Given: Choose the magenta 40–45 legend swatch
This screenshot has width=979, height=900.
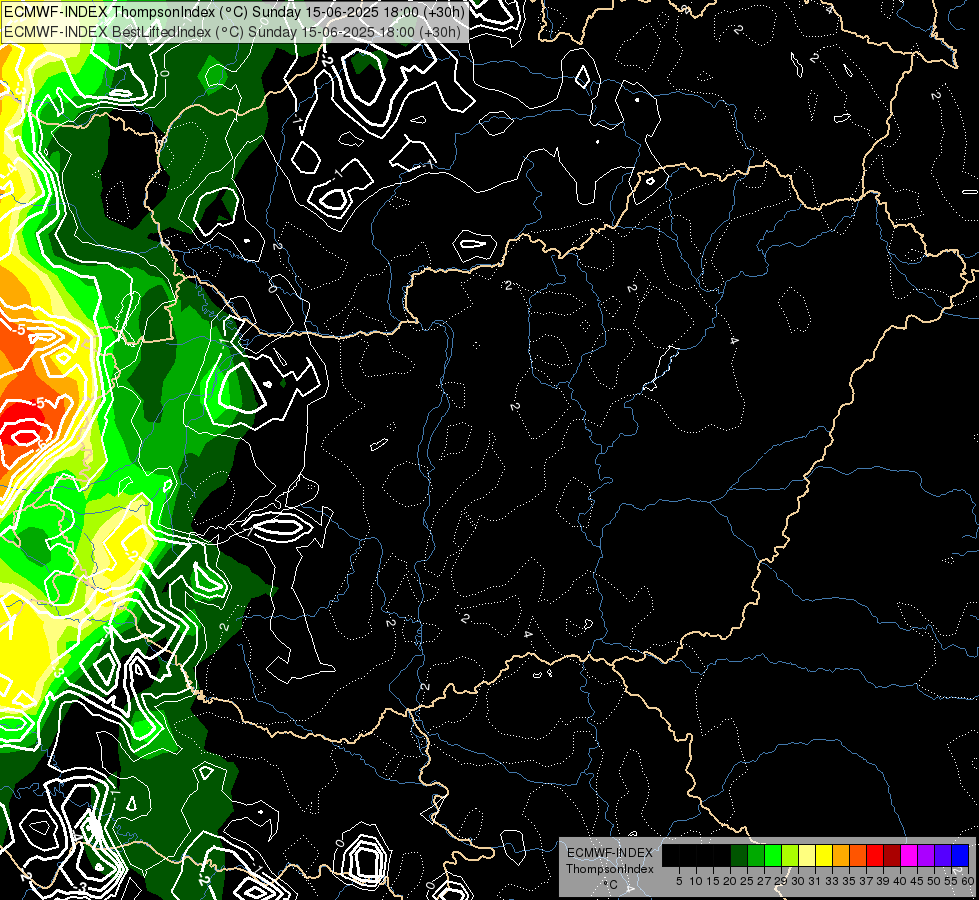Looking at the screenshot, I should point(909,855).
